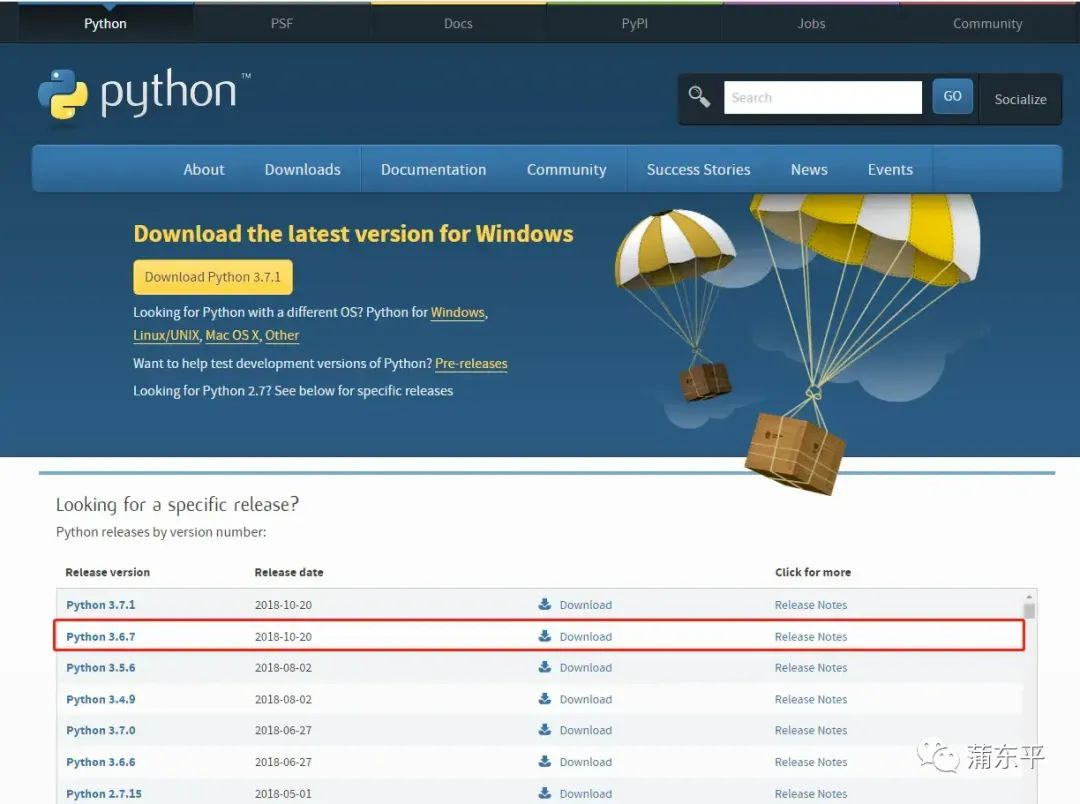Image resolution: width=1080 pixels, height=804 pixels.
Task: Click the Release version column header
Action: tap(107, 572)
